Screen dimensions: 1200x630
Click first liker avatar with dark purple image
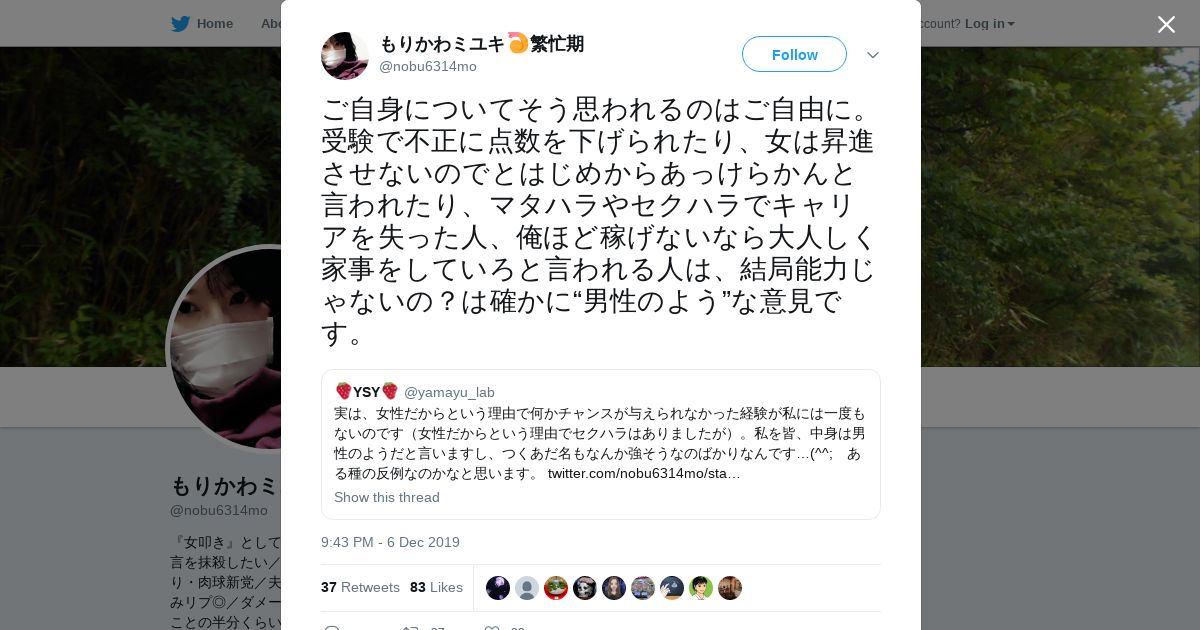pyautogui.click(x=498, y=588)
